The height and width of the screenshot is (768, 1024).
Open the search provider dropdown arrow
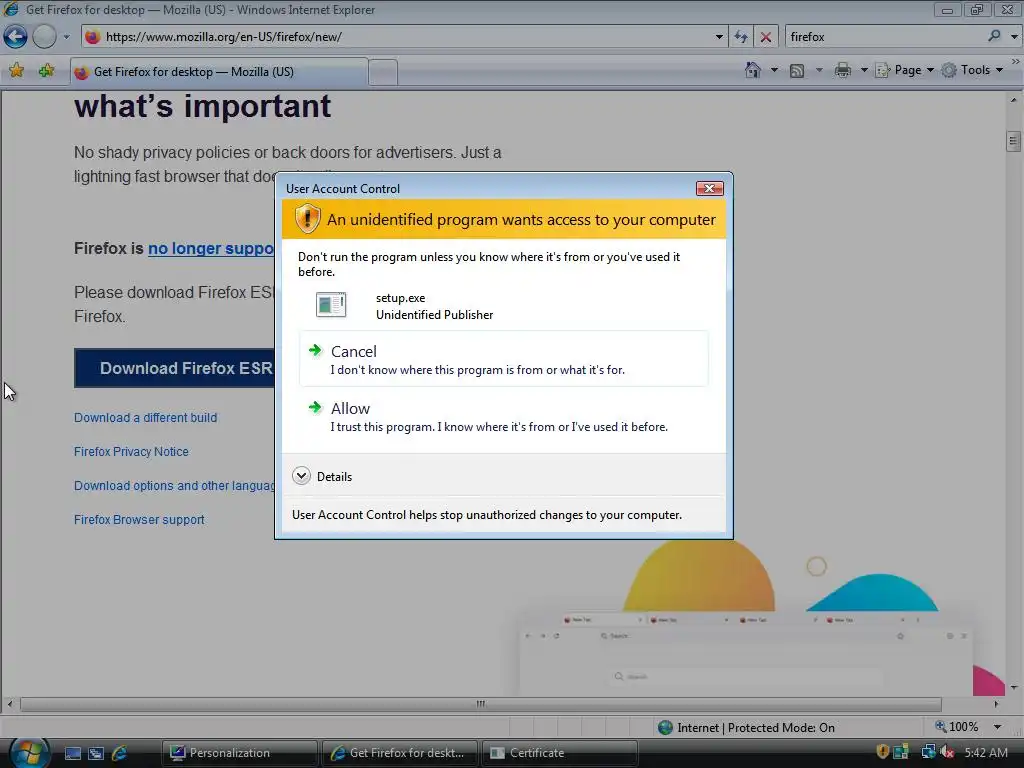tap(1014, 37)
